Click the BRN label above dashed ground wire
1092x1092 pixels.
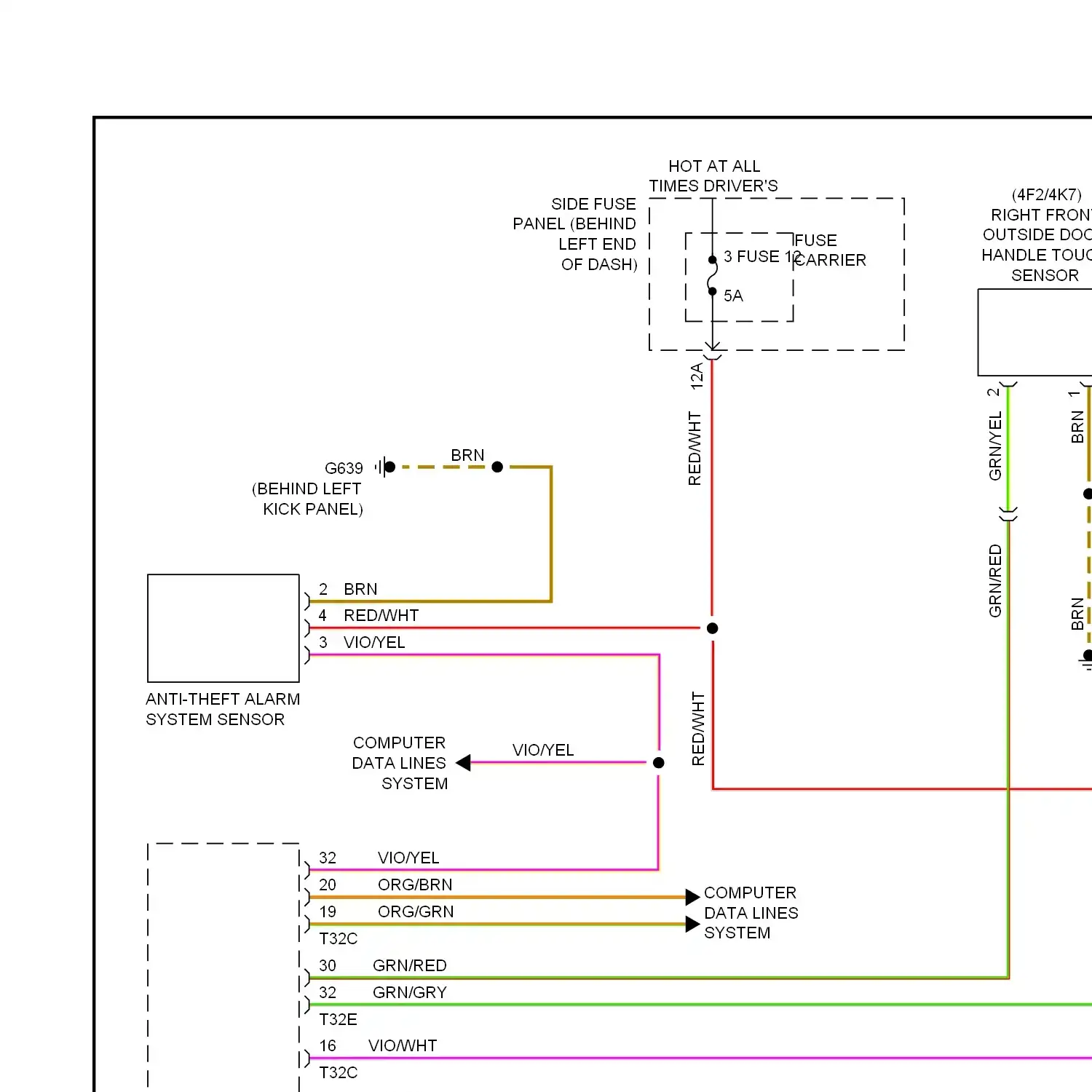(467, 455)
